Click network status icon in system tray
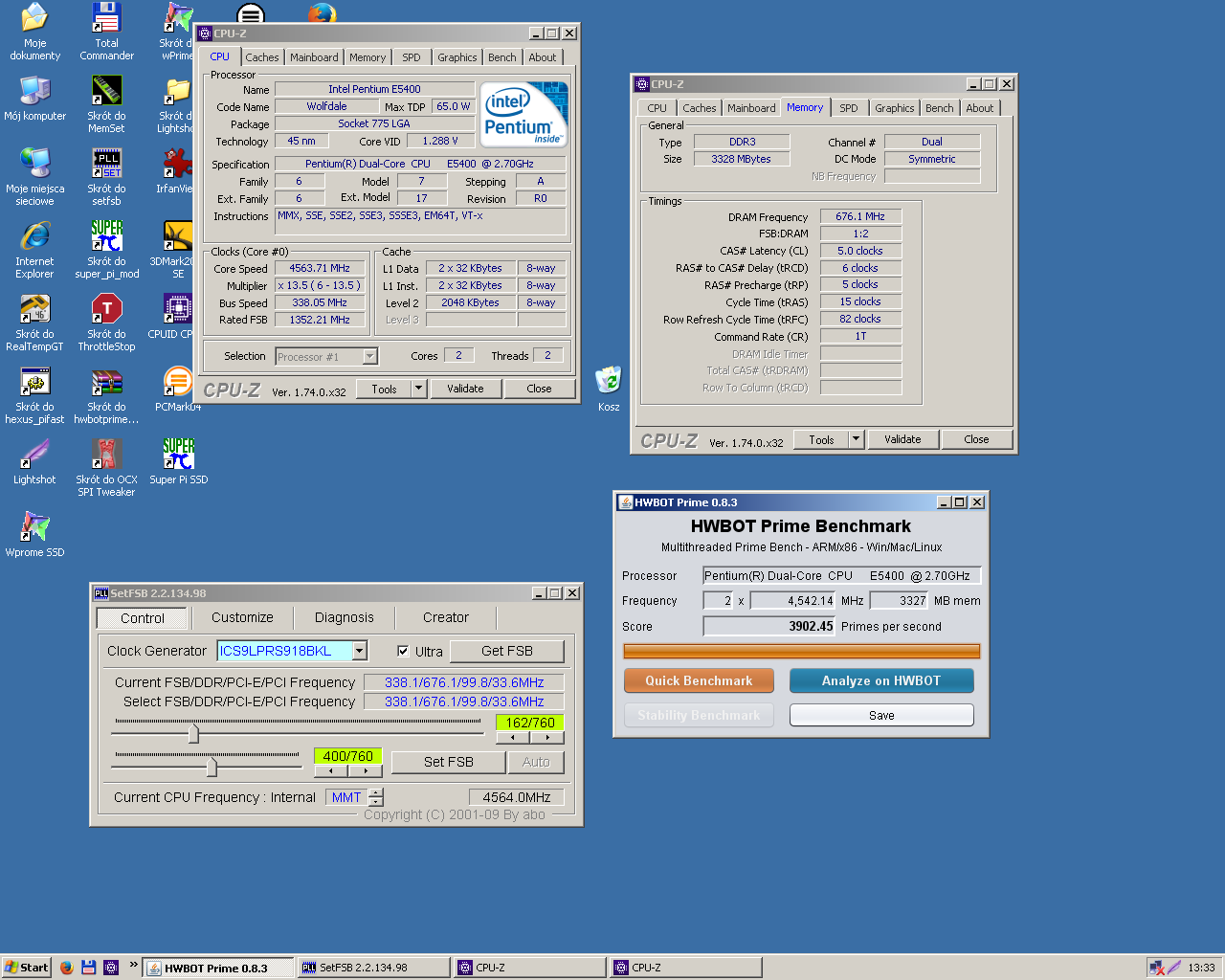 click(x=1156, y=968)
